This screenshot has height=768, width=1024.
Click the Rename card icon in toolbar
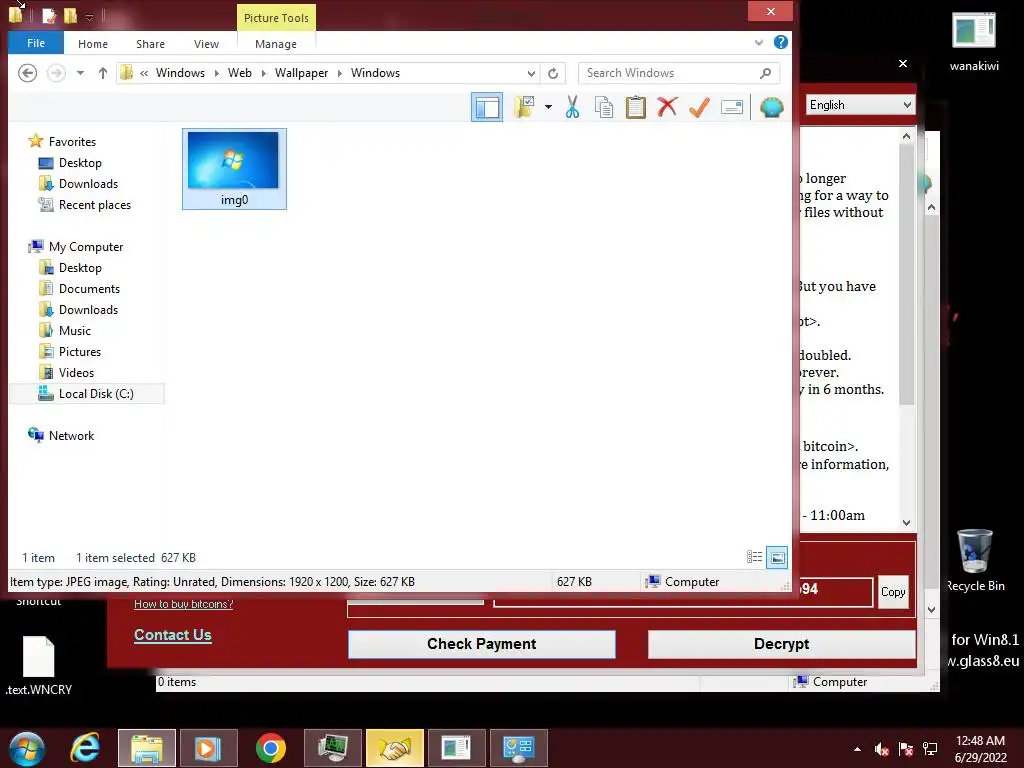(731, 107)
